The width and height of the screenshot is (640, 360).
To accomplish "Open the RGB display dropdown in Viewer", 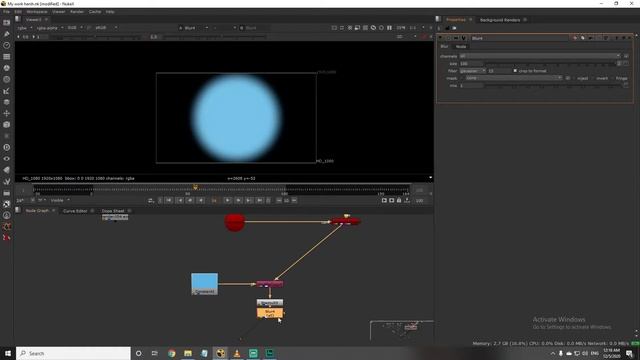I will tap(75, 28).
